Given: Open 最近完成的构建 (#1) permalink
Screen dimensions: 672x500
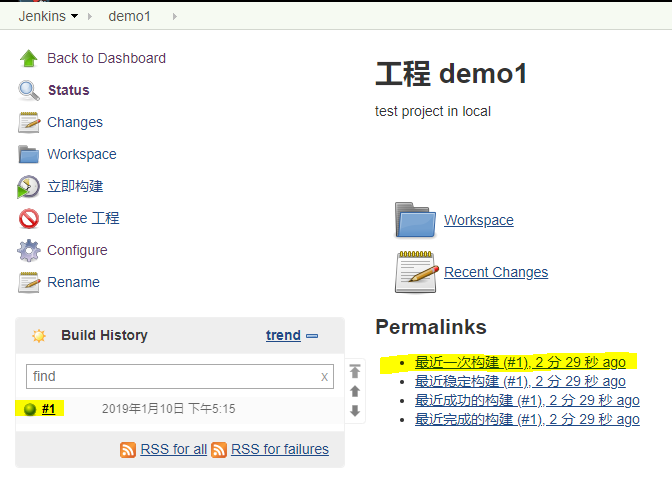Looking at the screenshot, I should [x=527, y=419].
